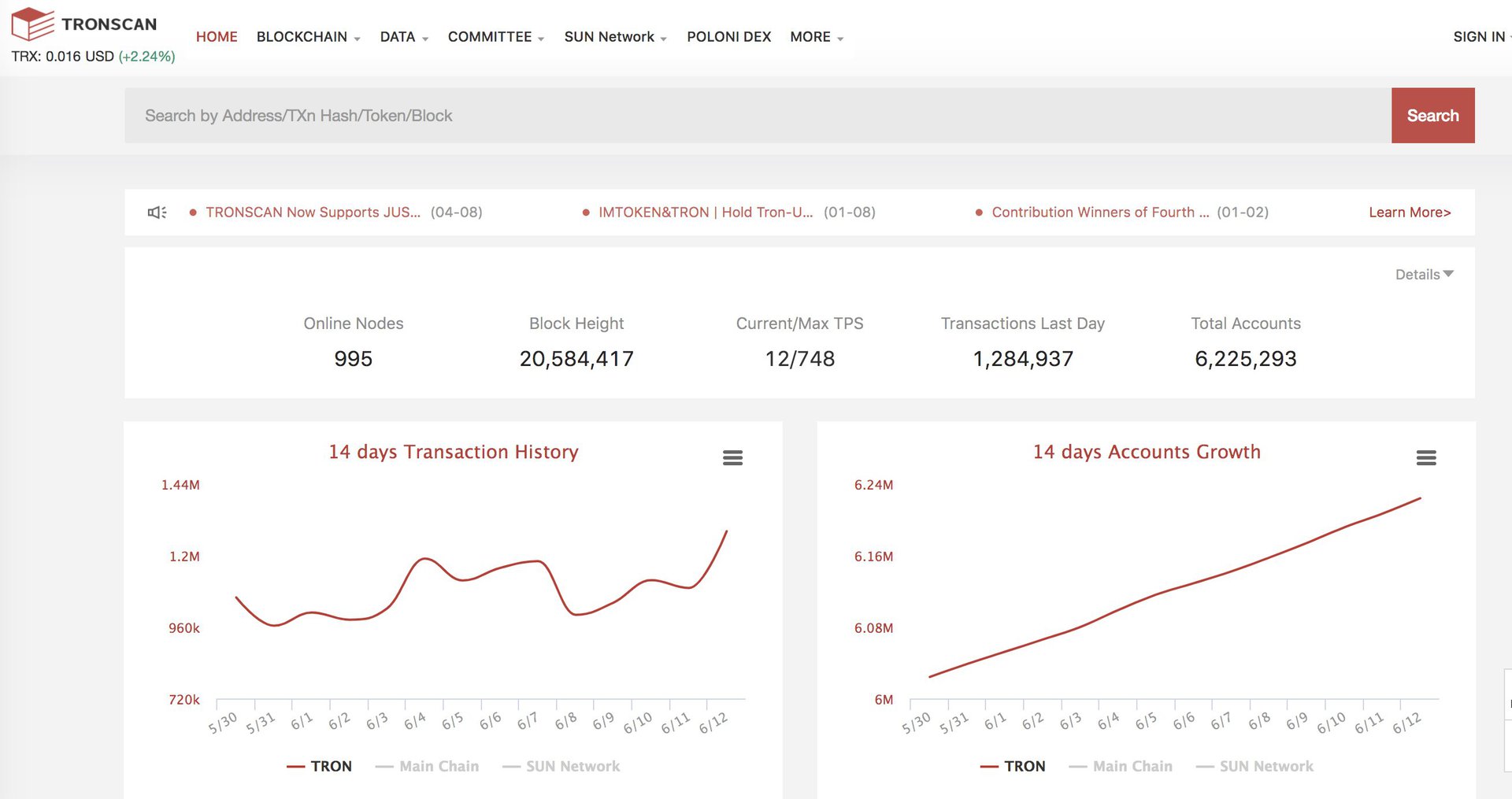
Task: Click the red Search button
Action: pos(1432,115)
